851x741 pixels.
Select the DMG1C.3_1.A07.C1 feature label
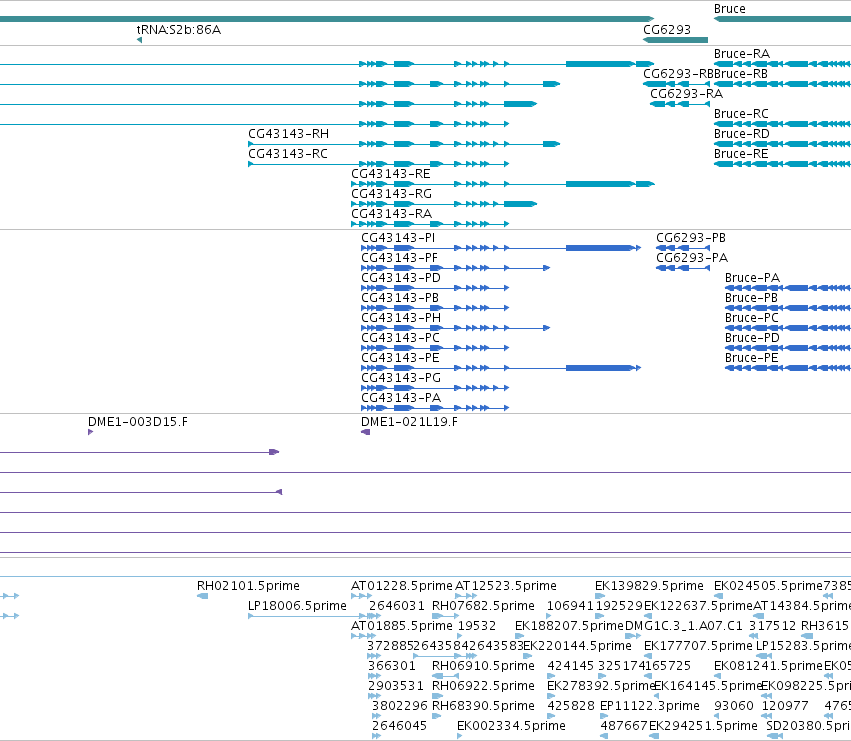[684, 626]
